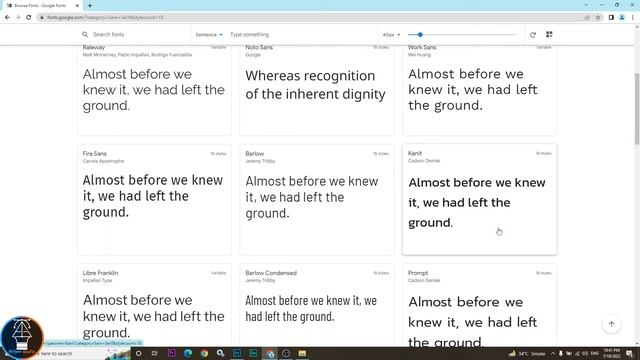Switch the grid/list view icon

(549, 34)
